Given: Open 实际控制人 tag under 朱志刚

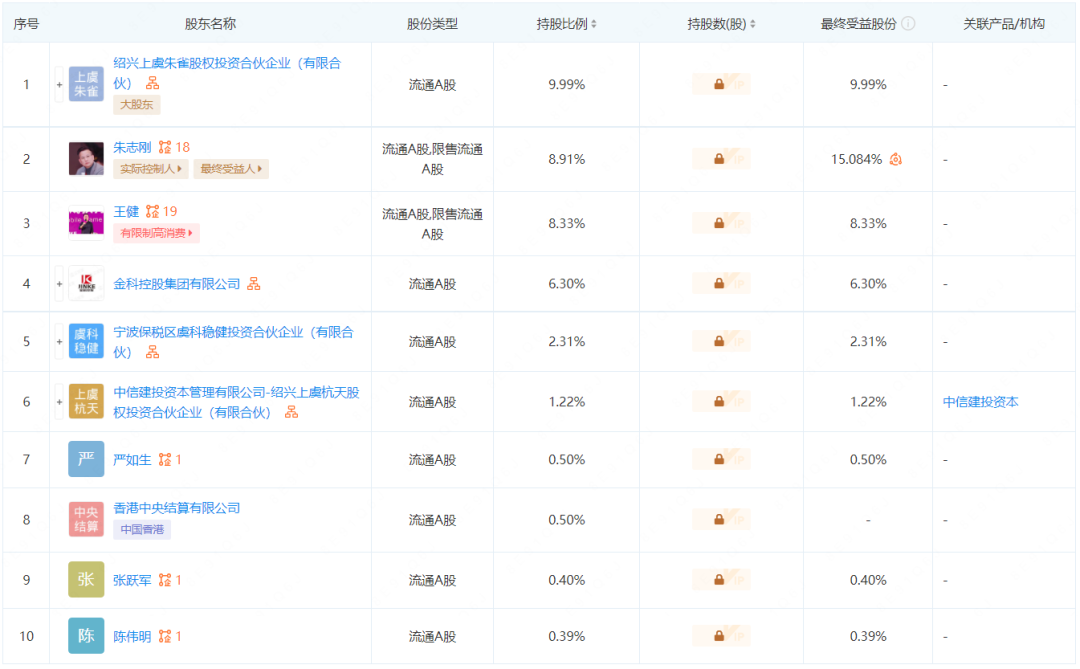Looking at the screenshot, I should coord(151,169).
